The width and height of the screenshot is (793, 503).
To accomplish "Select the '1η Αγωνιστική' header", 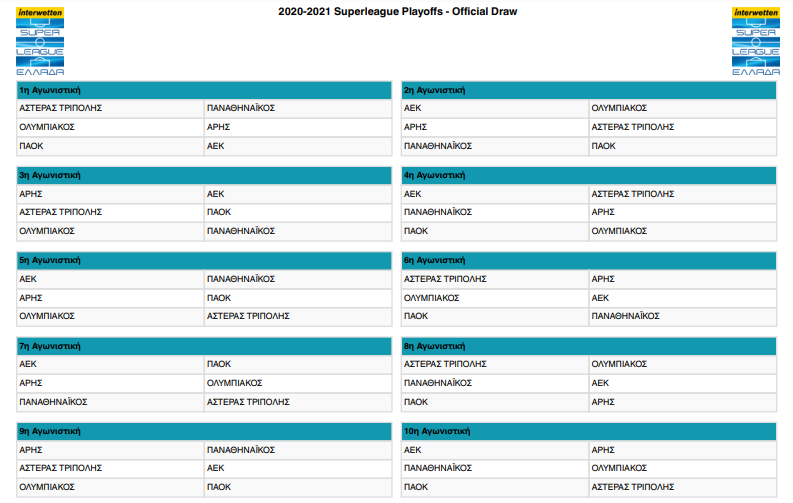I will (204, 90).
